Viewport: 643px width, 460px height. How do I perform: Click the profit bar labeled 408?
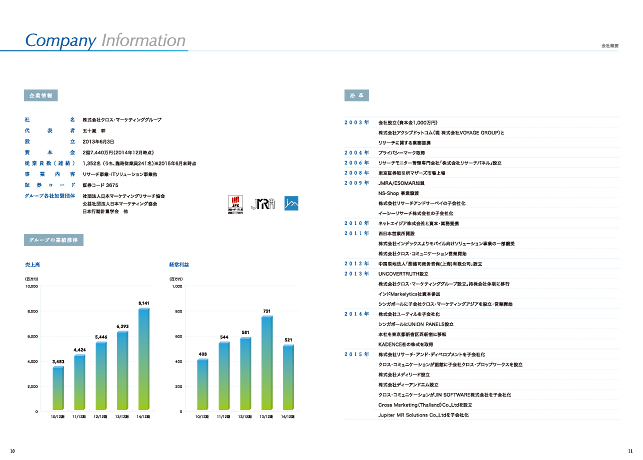(203, 384)
